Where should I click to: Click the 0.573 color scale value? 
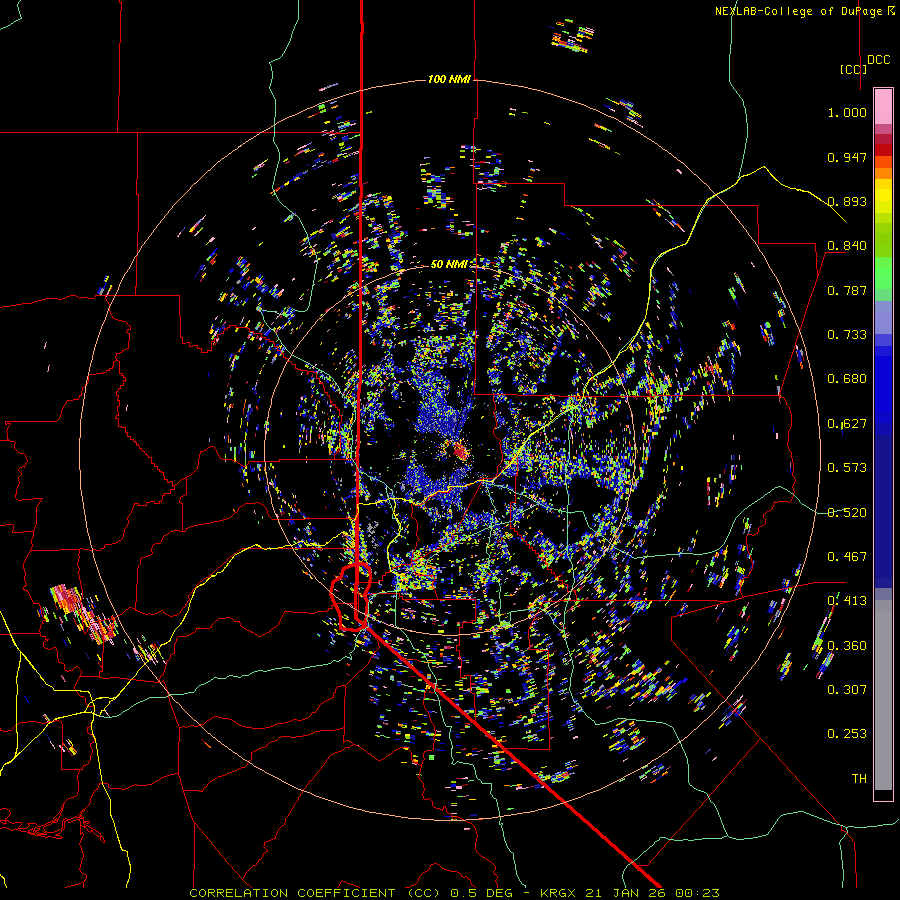(847, 467)
